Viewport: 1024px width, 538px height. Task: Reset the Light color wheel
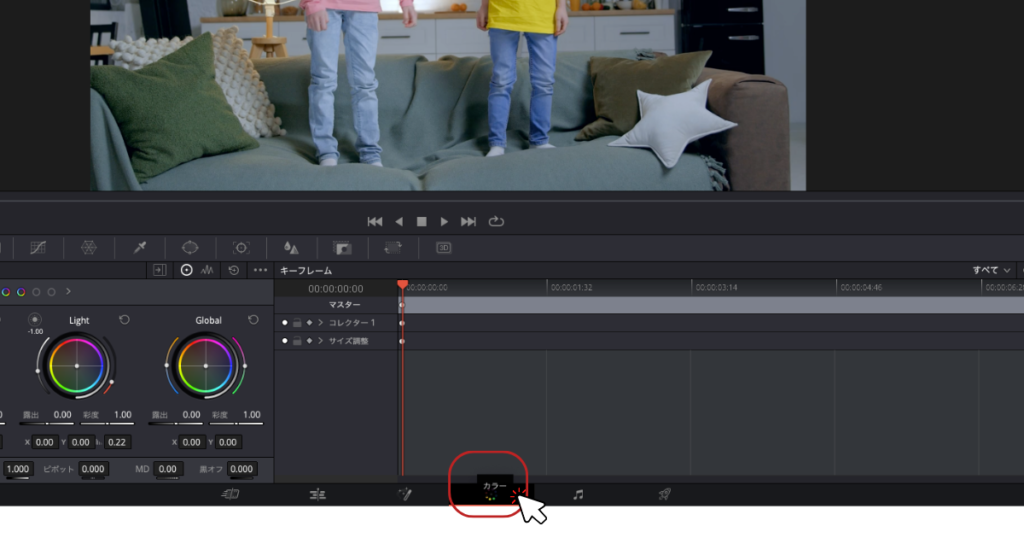coord(124,320)
